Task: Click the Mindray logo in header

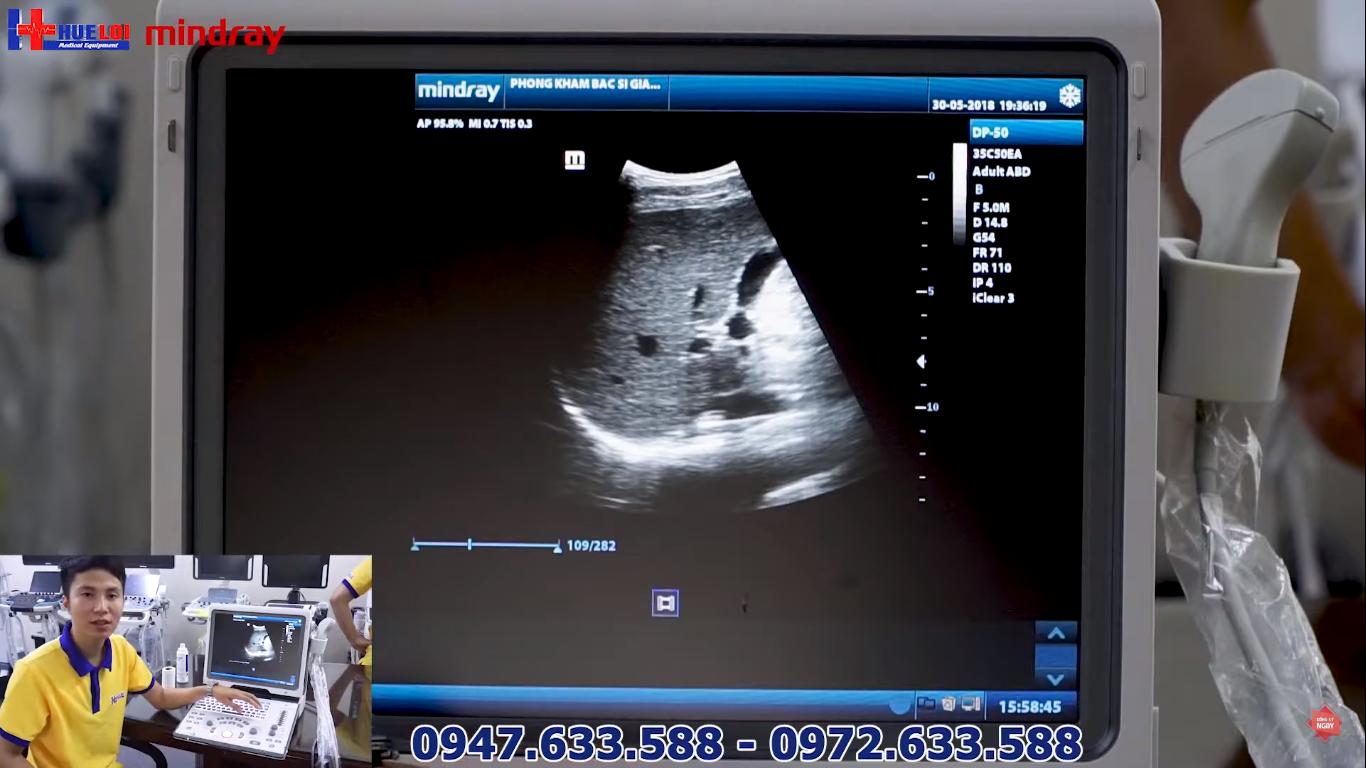Action: click(458, 92)
